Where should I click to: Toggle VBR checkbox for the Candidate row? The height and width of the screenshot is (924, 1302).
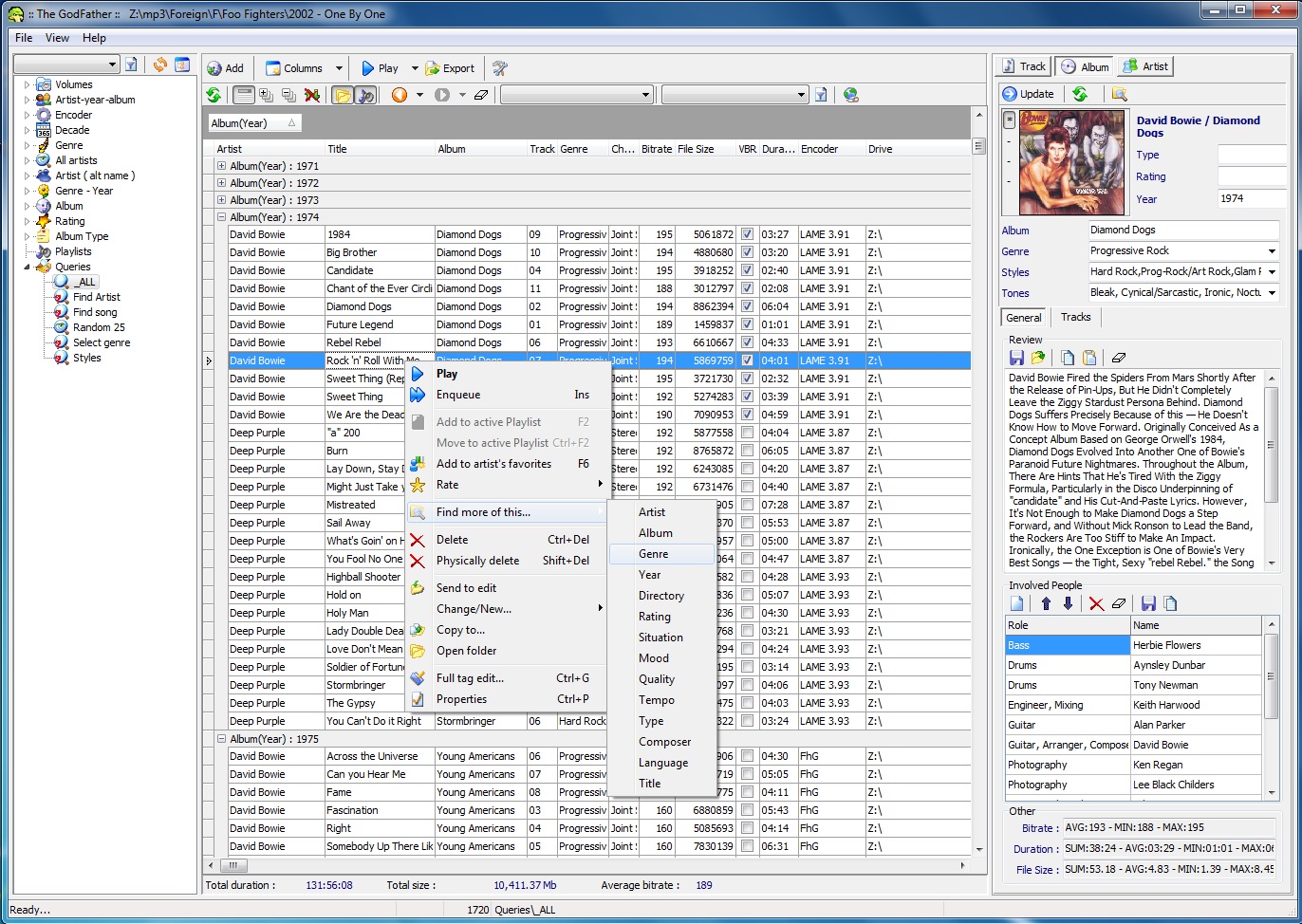click(748, 270)
